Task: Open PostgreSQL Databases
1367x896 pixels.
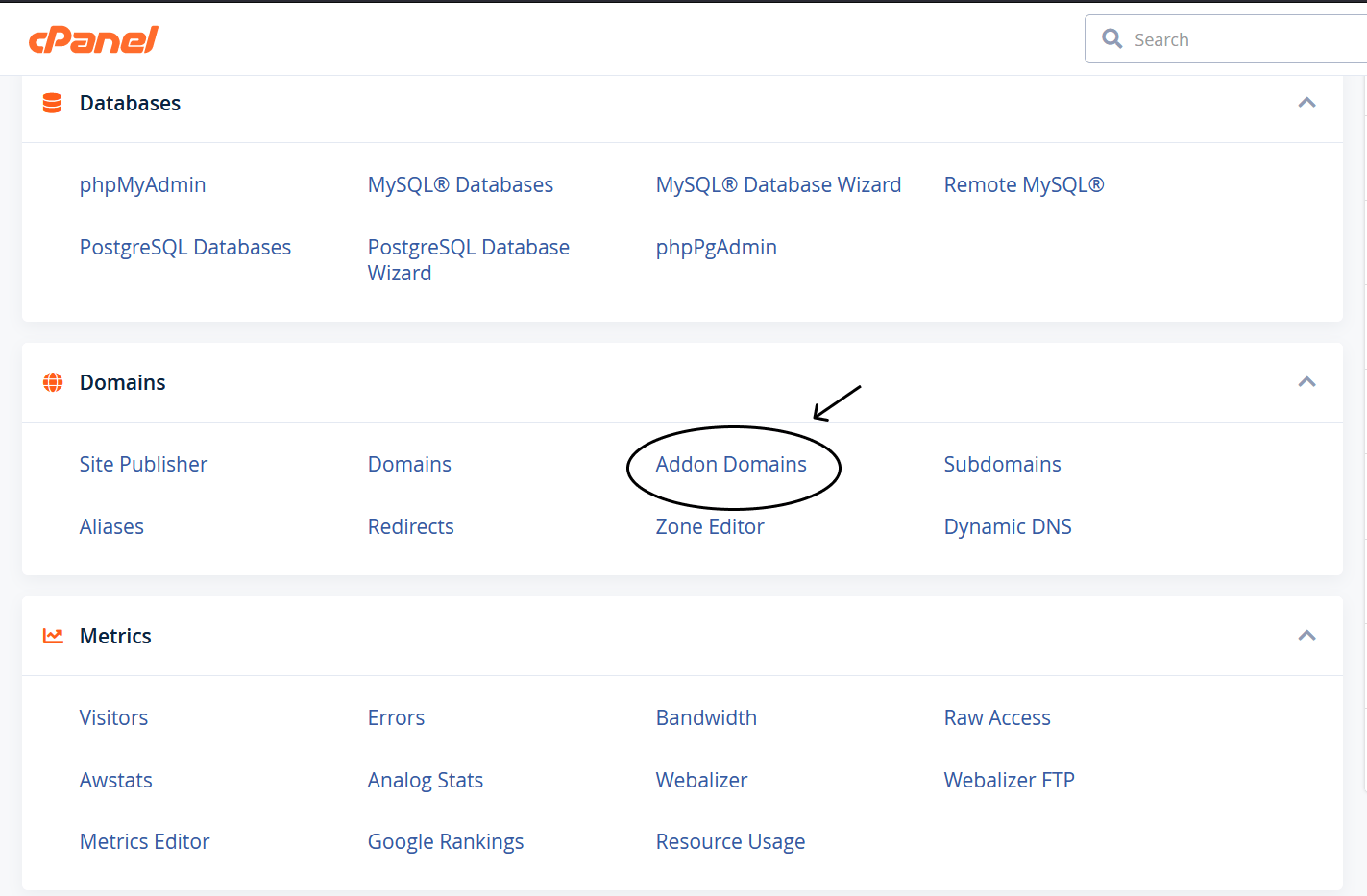Action: pos(185,247)
